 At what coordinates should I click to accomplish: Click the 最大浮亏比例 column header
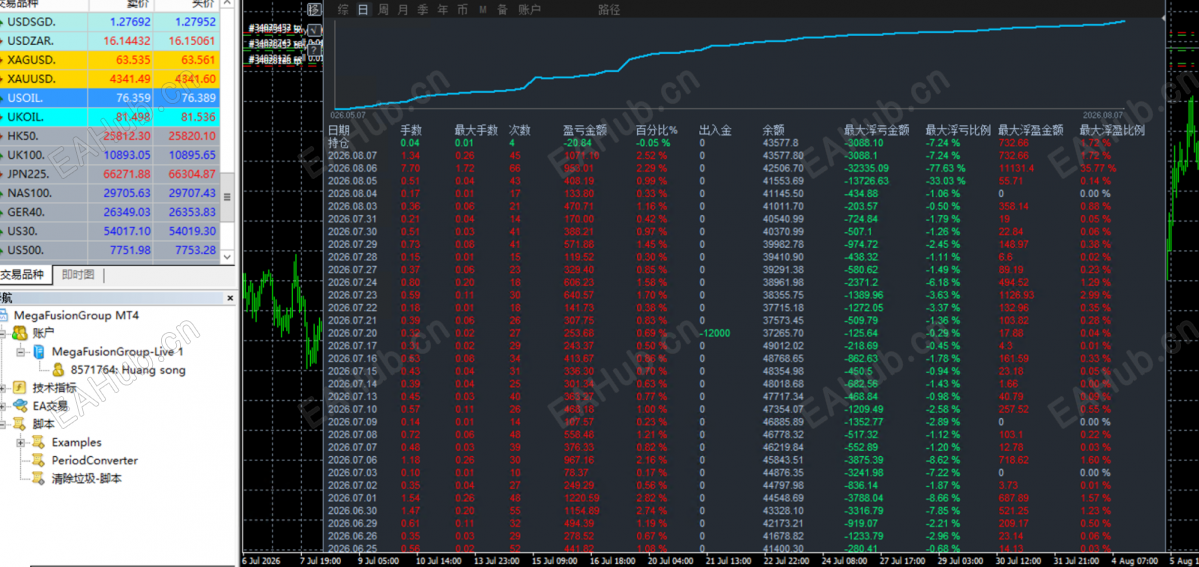958,130
